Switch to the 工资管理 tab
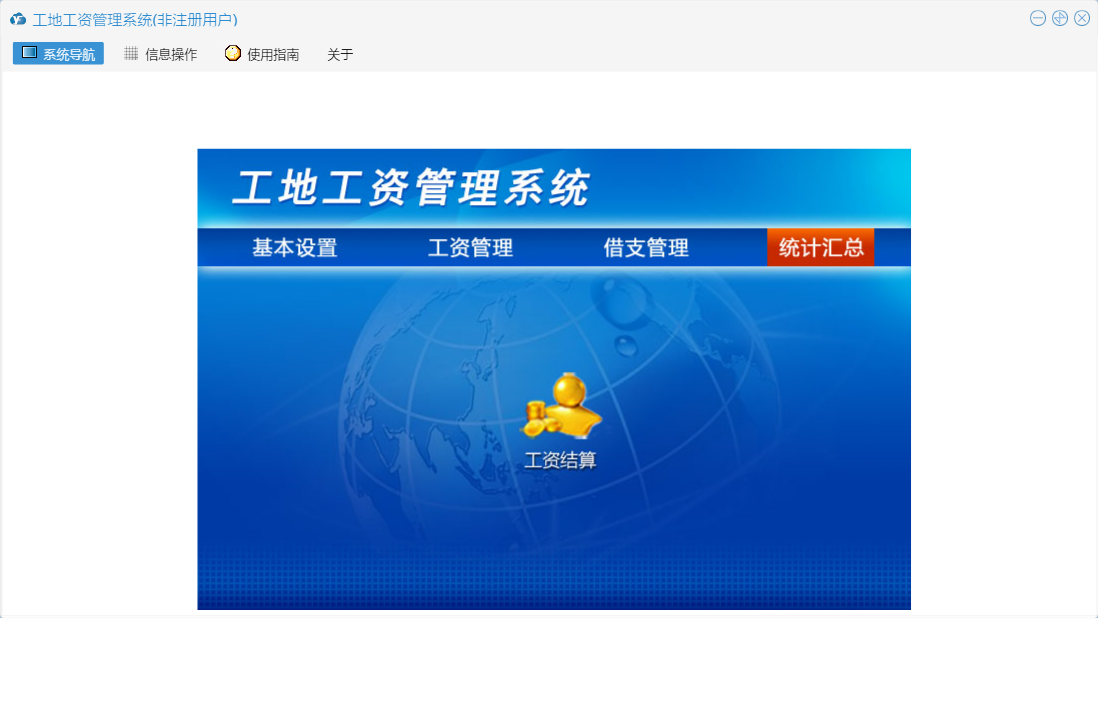 (470, 248)
